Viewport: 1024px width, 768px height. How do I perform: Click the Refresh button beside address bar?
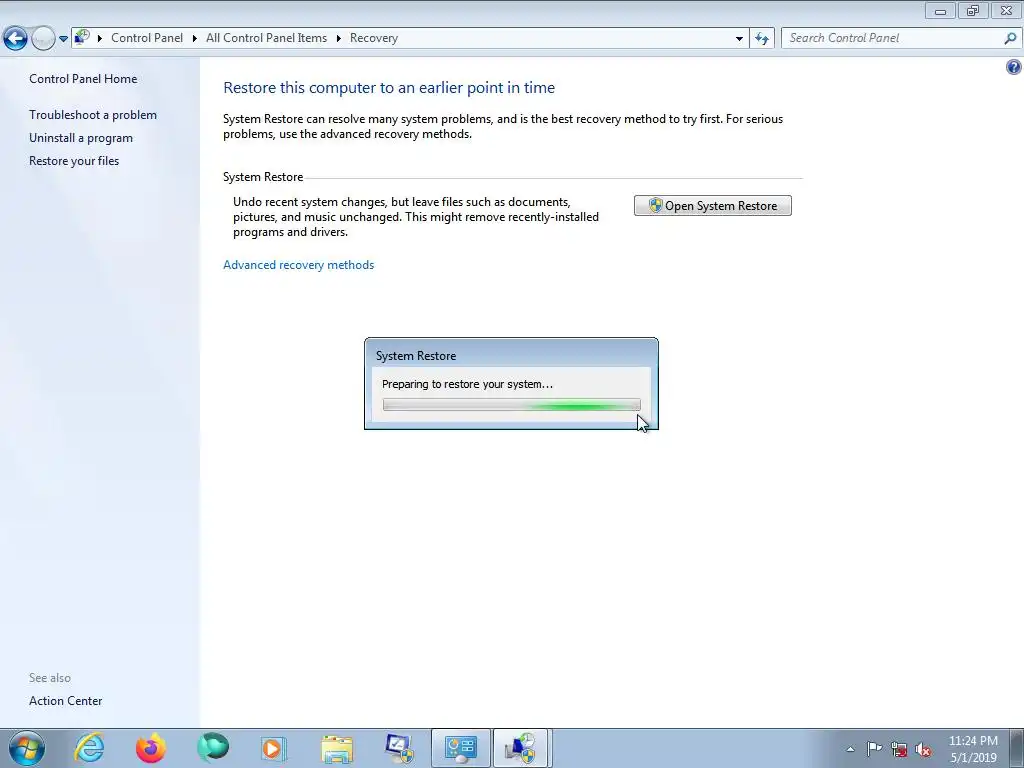[x=761, y=39]
